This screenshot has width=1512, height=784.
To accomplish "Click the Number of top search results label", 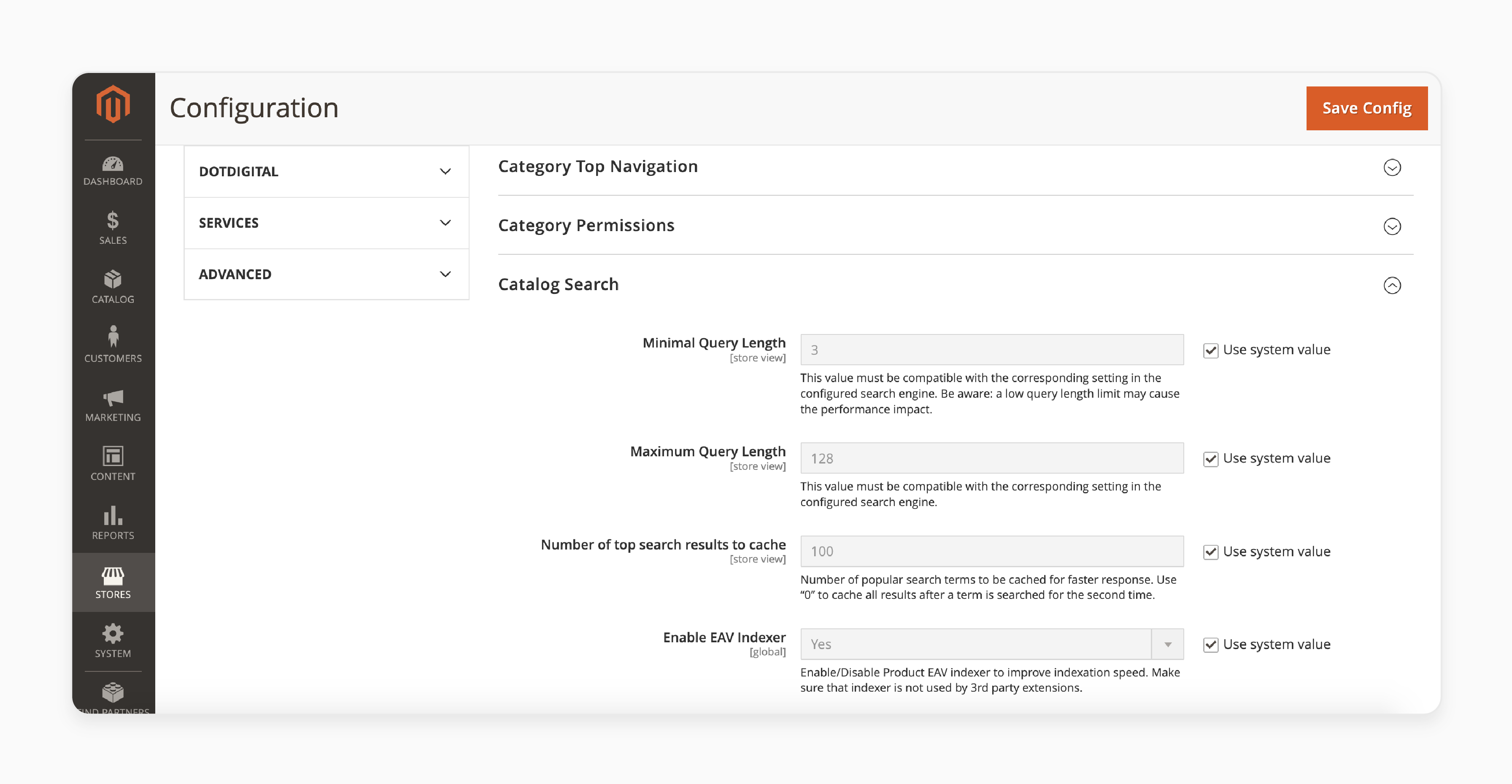I will click(x=663, y=544).
